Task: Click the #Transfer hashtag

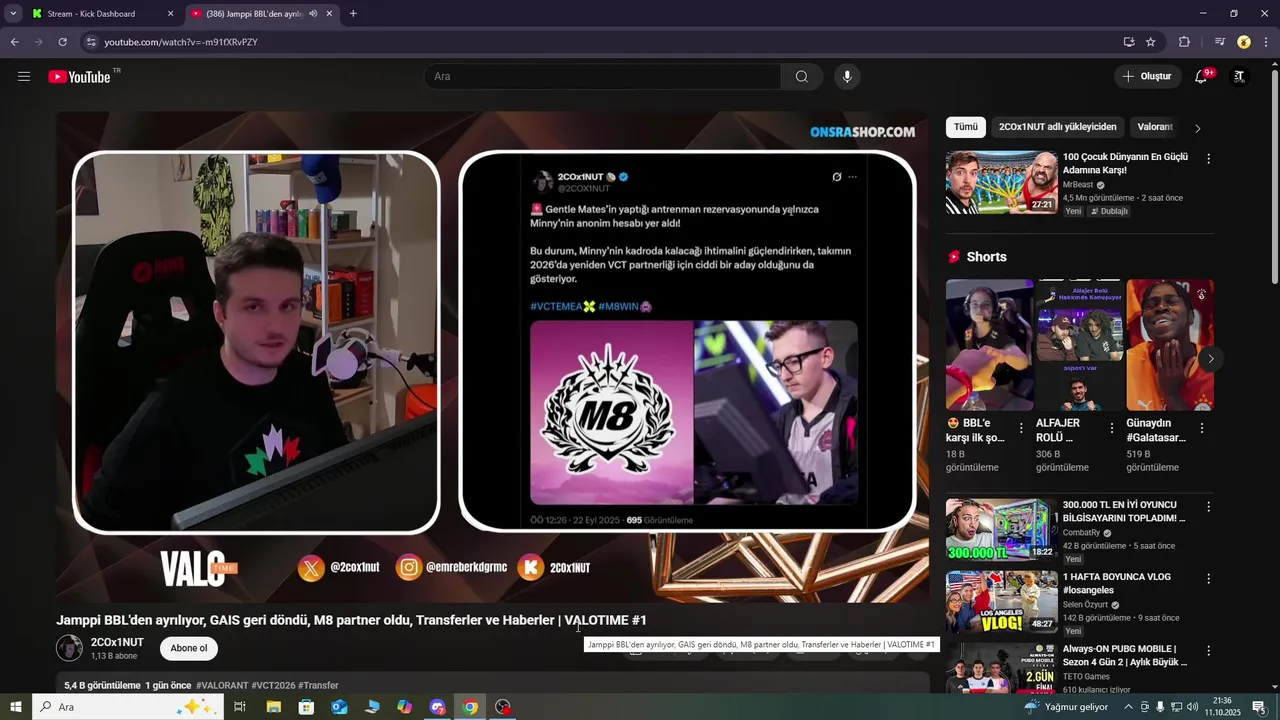Action: click(318, 686)
